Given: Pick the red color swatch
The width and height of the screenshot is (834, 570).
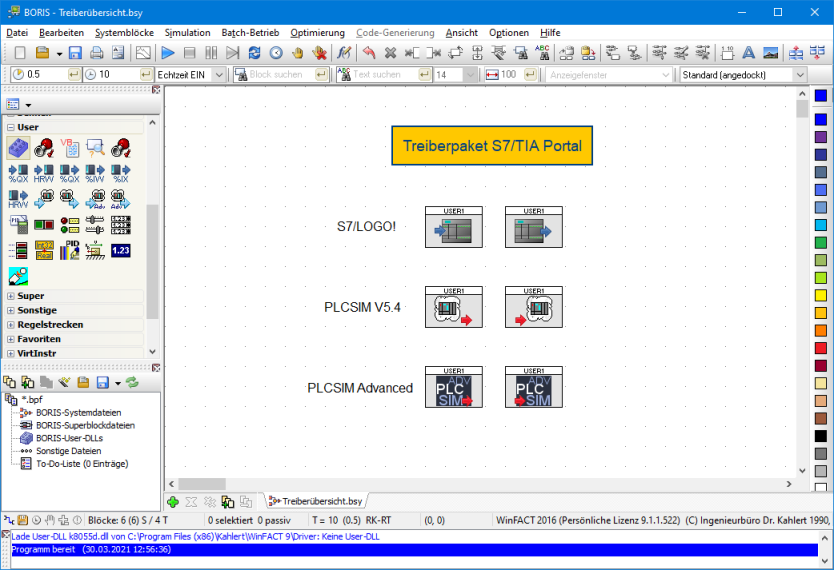Looking at the screenshot, I should [x=821, y=348].
